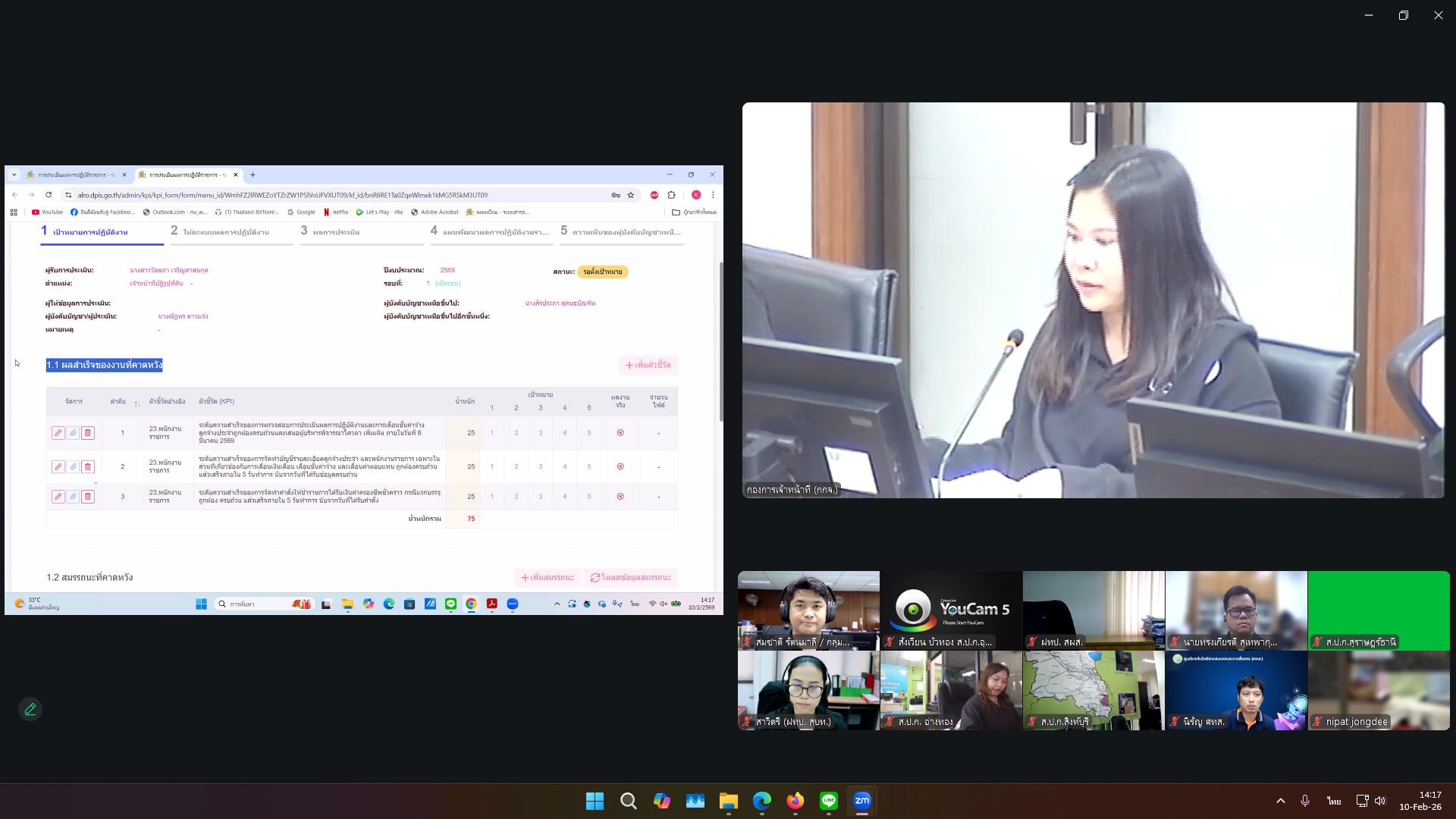Image resolution: width=1456 pixels, height=819 pixels.
Task: Bookmark the current page with the star icon
Action: point(631,195)
